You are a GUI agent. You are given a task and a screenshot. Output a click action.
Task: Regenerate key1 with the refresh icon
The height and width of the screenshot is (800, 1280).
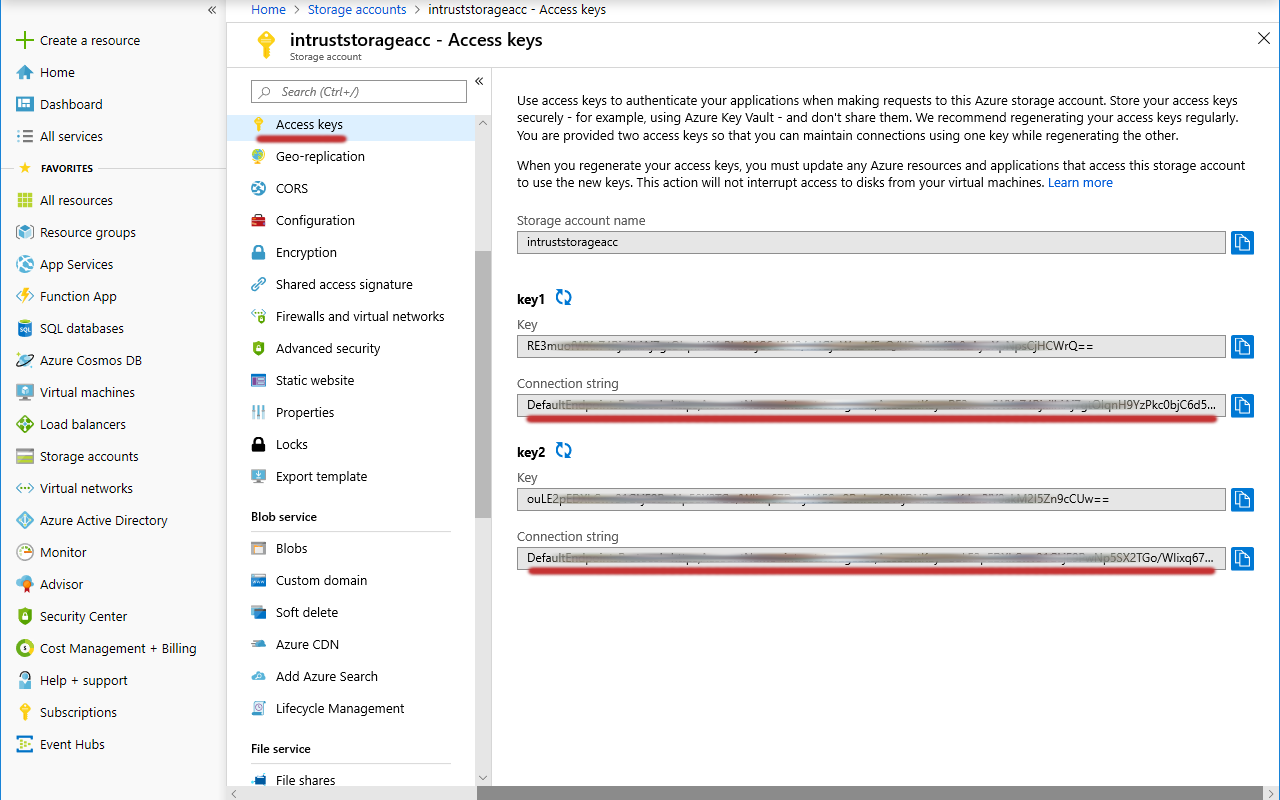(x=564, y=298)
